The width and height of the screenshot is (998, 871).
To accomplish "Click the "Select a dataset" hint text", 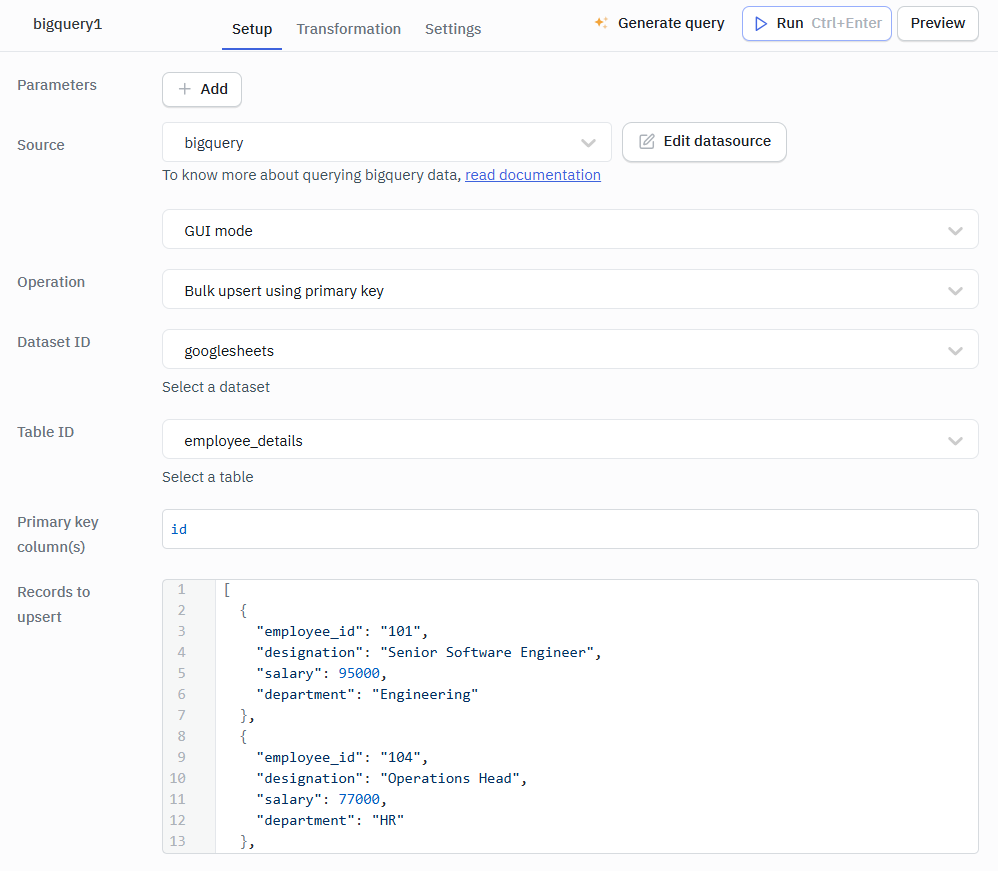I will [216, 387].
